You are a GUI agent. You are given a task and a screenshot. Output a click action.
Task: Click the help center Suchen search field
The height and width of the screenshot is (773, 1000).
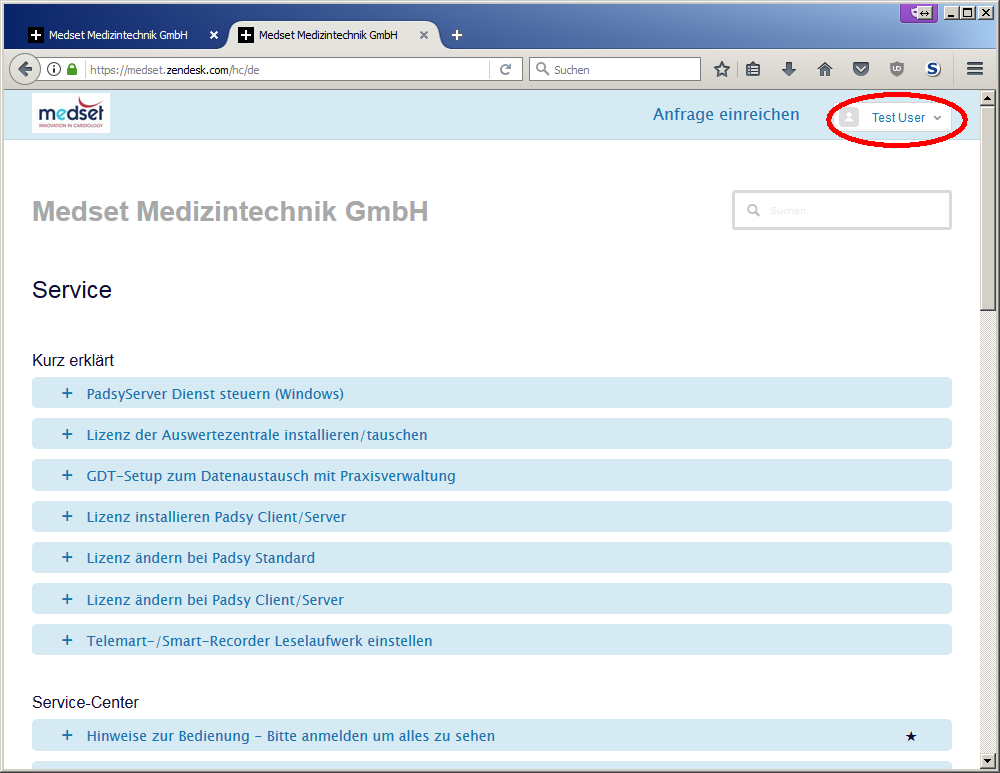click(x=850, y=211)
